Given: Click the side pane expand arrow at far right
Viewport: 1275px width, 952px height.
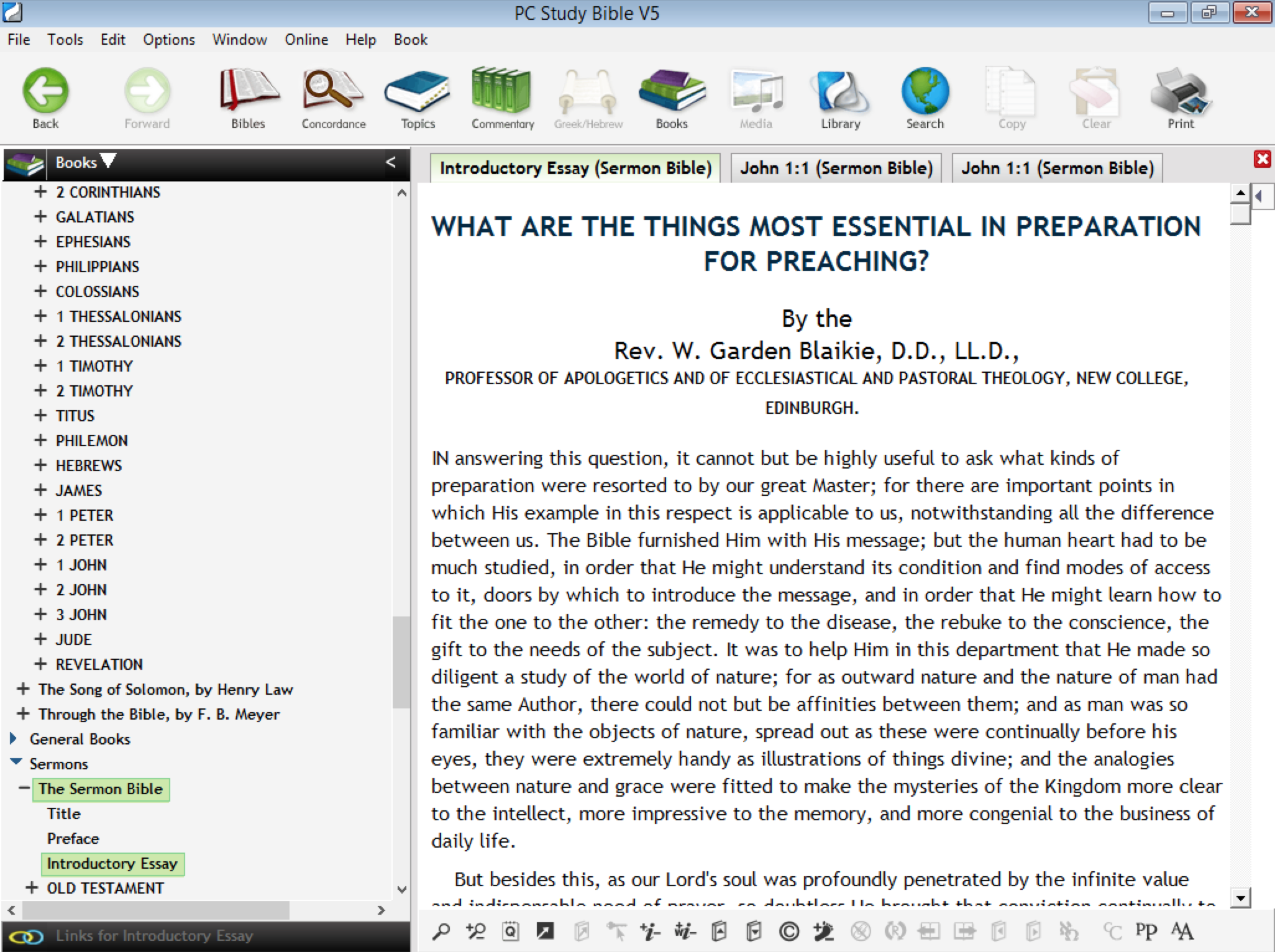Looking at the screenshot, I should (x=1260, y=197).
